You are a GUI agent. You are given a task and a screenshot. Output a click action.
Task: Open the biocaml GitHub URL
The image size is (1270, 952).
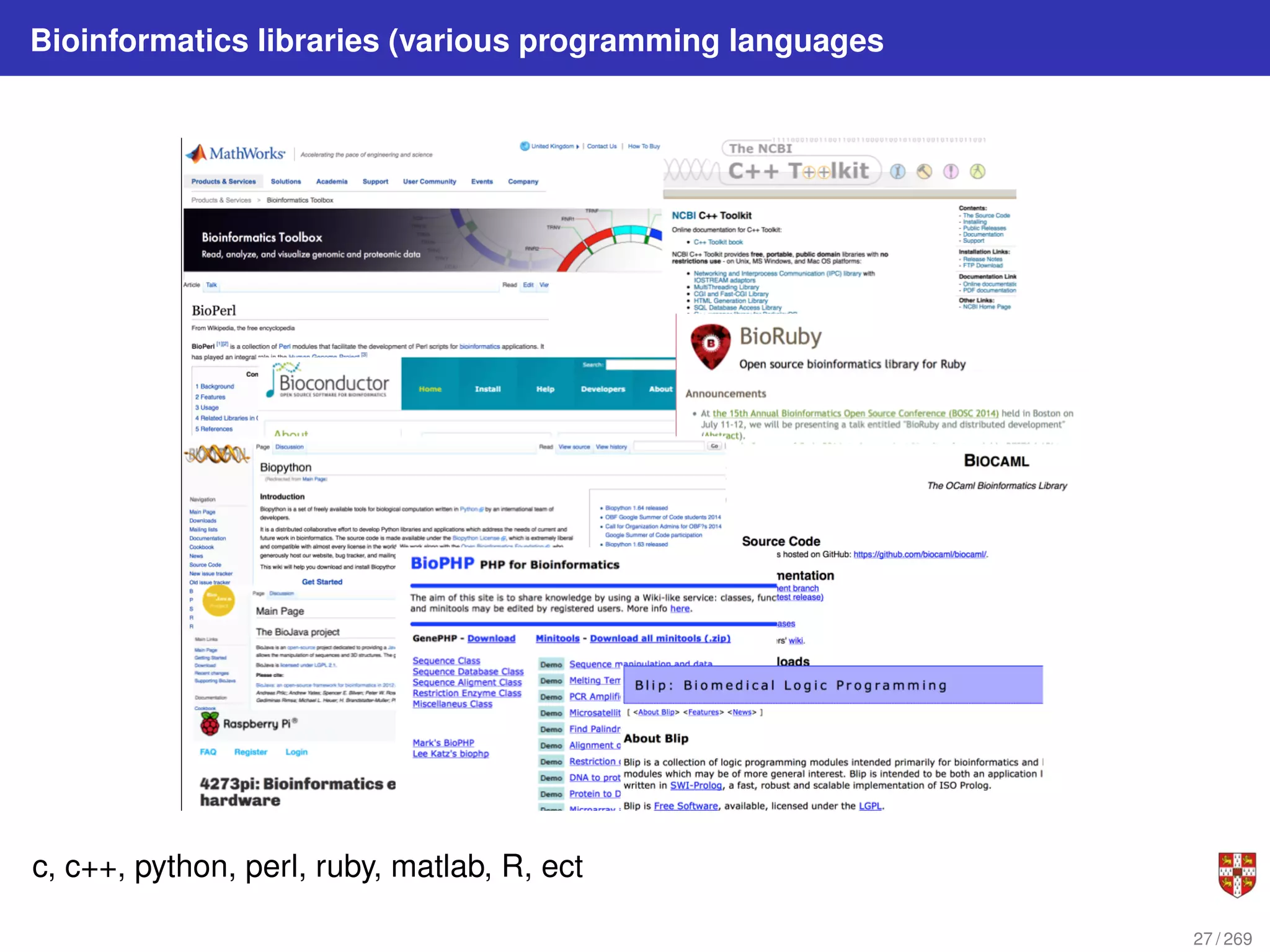pyautogui.click(x=920, y=555)
